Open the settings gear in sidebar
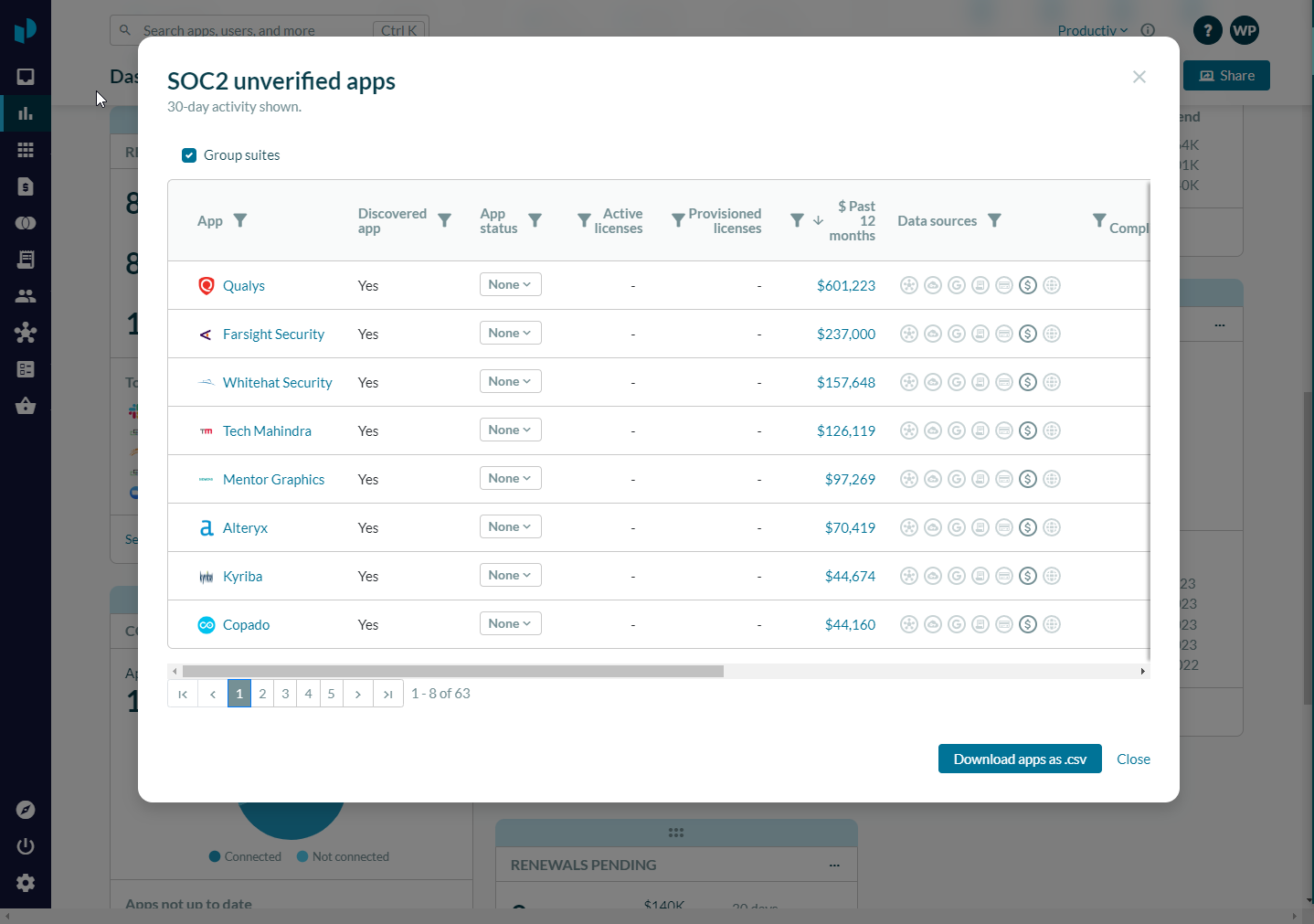This screenshot has width=1314, height=924. coord(26,883)
